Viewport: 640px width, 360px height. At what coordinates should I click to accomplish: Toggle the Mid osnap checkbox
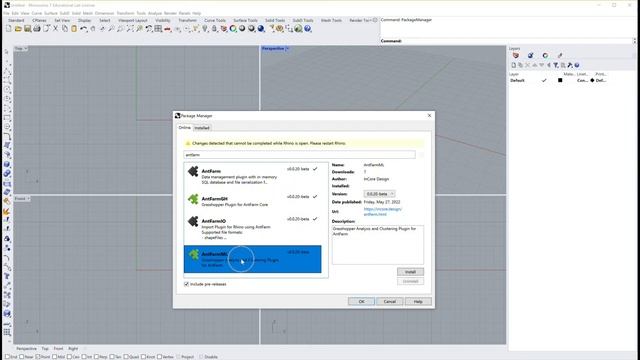tap(54, 357)
